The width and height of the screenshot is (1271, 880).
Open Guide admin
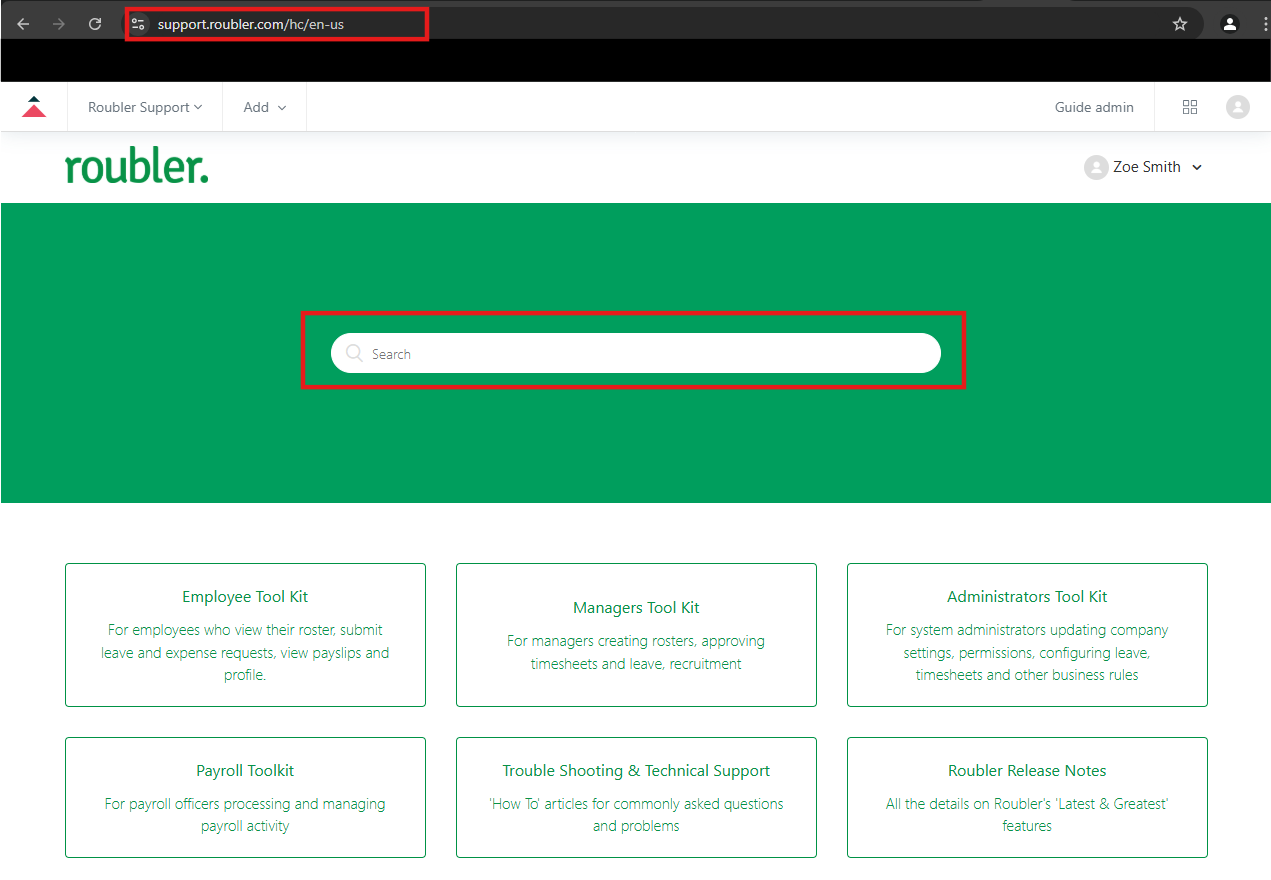tap(1094, 107)
